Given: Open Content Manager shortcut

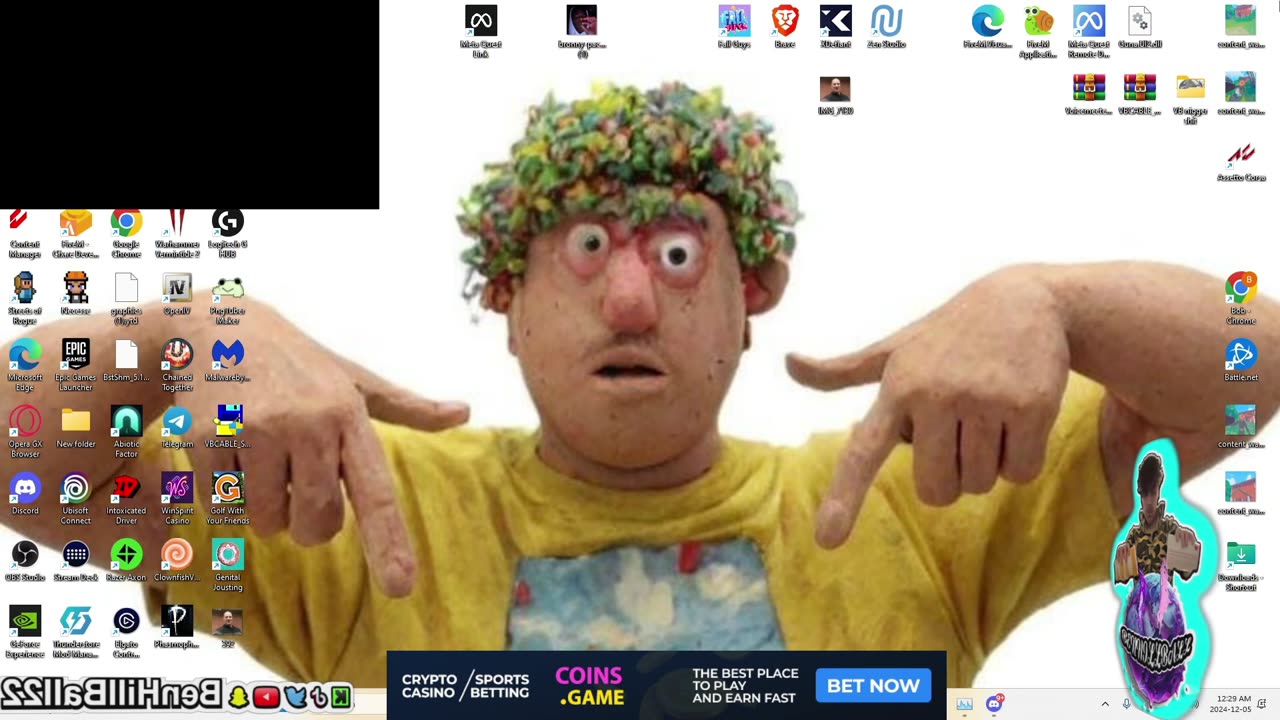Looking at the screenshot, I should (x=25, y=233).
